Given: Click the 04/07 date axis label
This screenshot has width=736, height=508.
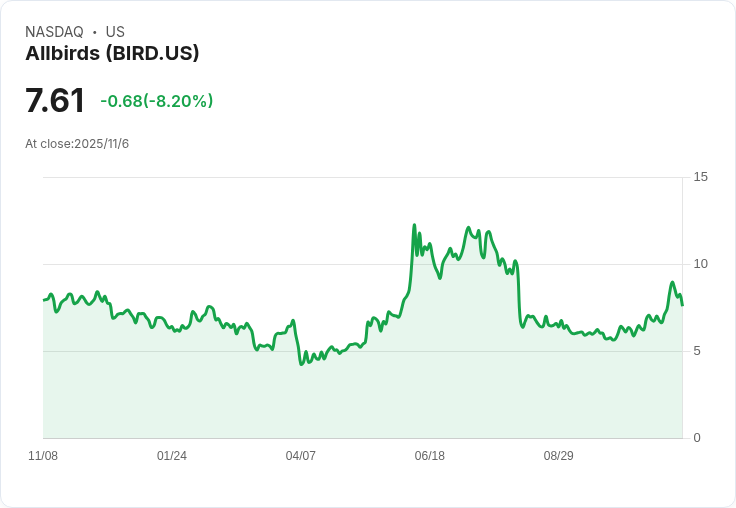Looking at the screenshot, I should [x=300, y=456].
